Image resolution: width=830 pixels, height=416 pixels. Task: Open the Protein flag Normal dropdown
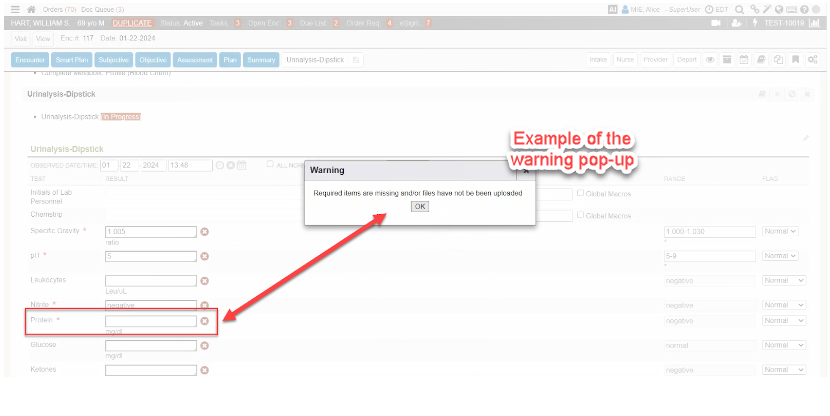[780, 321]
